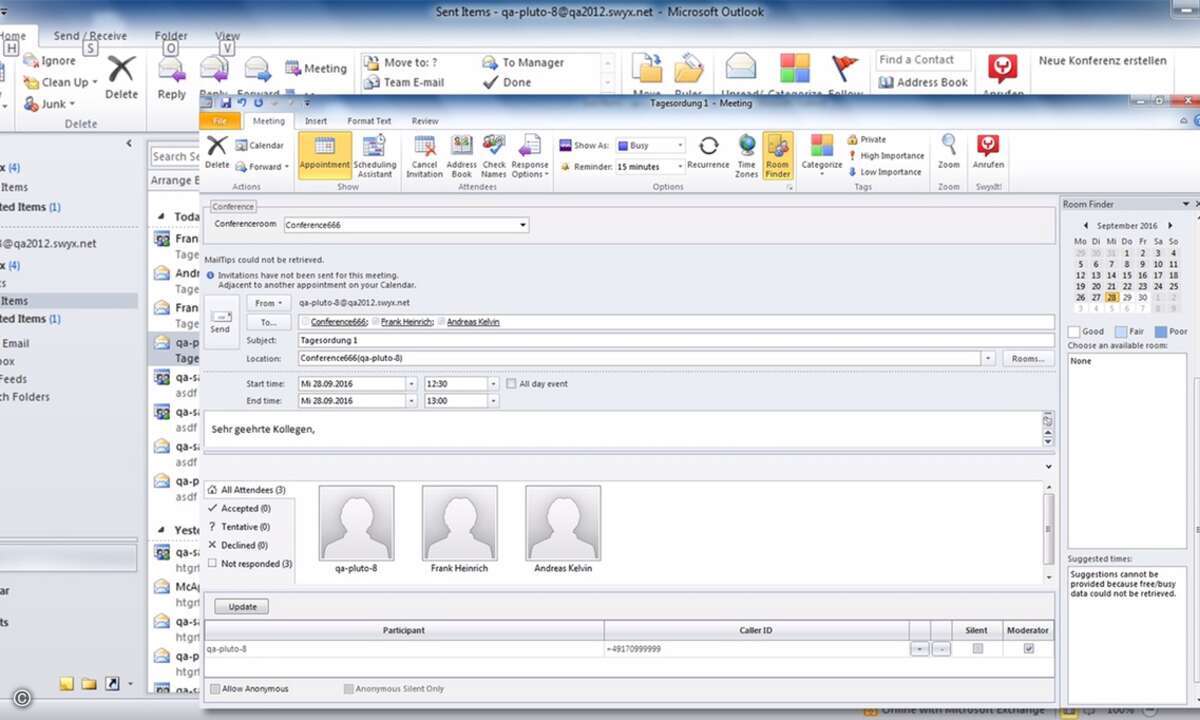Set High Importance for the meeting
The height and width of the screenshot is (720, 1200).
(x=885, y=156)
